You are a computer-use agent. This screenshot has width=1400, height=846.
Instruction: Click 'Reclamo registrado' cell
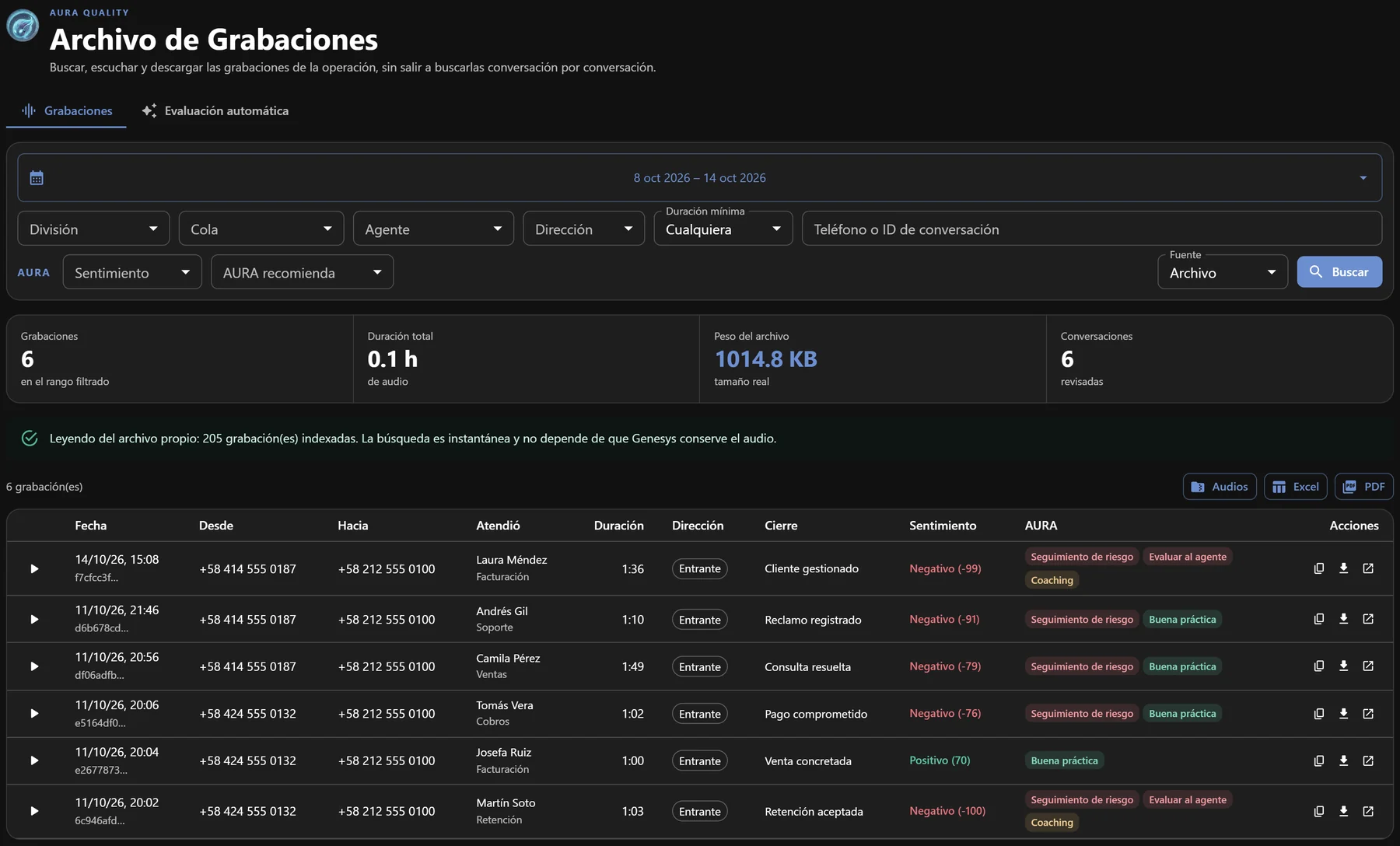[x=813, y=620]
